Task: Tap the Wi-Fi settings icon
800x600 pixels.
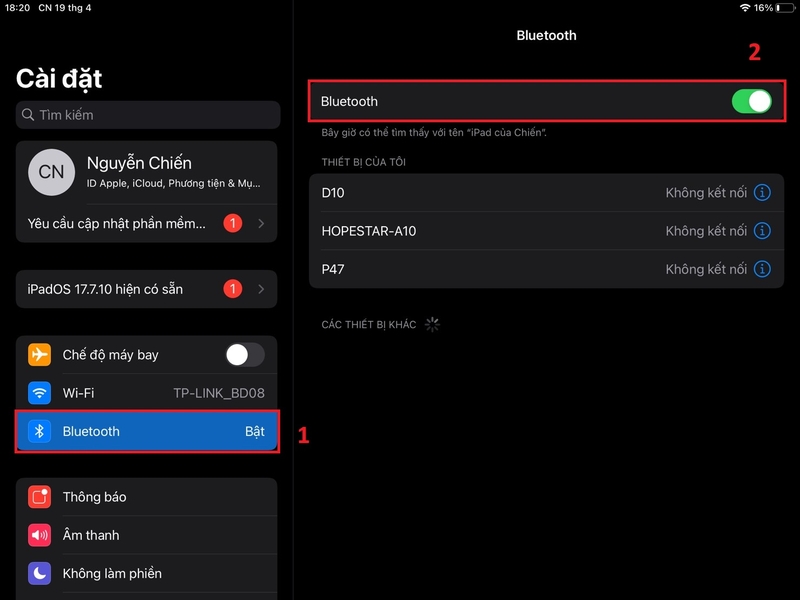Action: [39, 393]
